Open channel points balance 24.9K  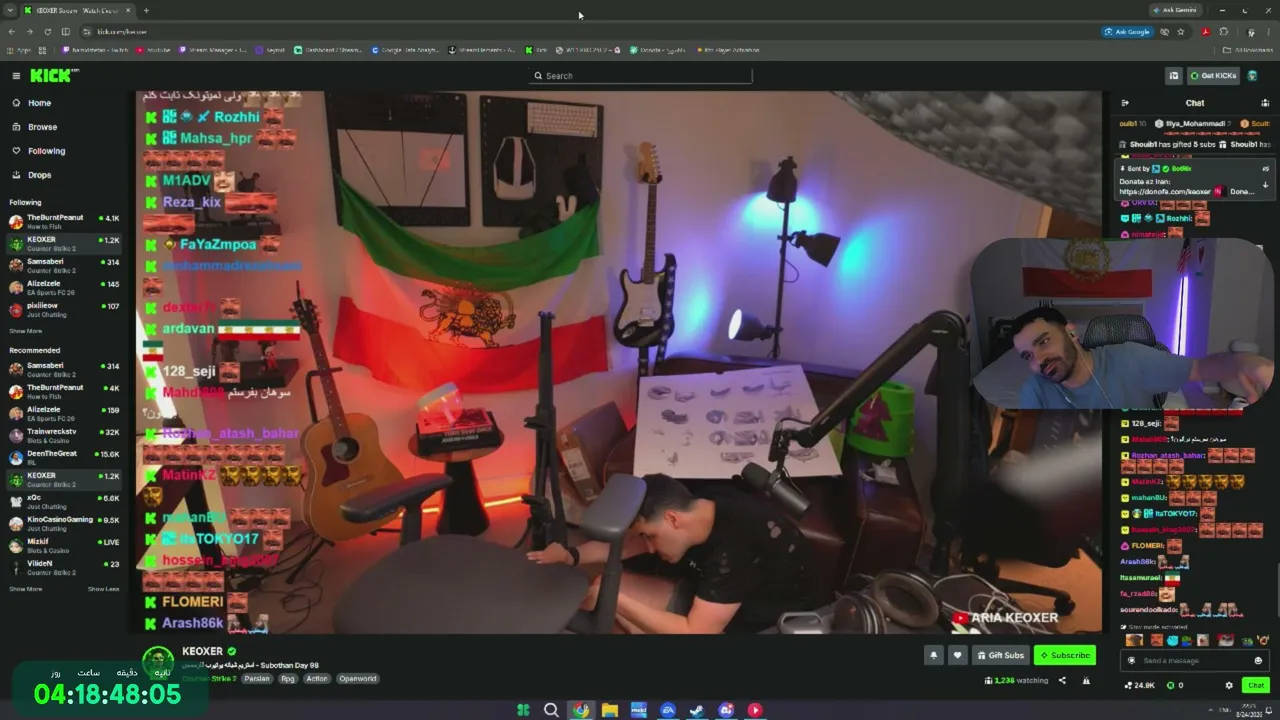[x=1140, y=685]
